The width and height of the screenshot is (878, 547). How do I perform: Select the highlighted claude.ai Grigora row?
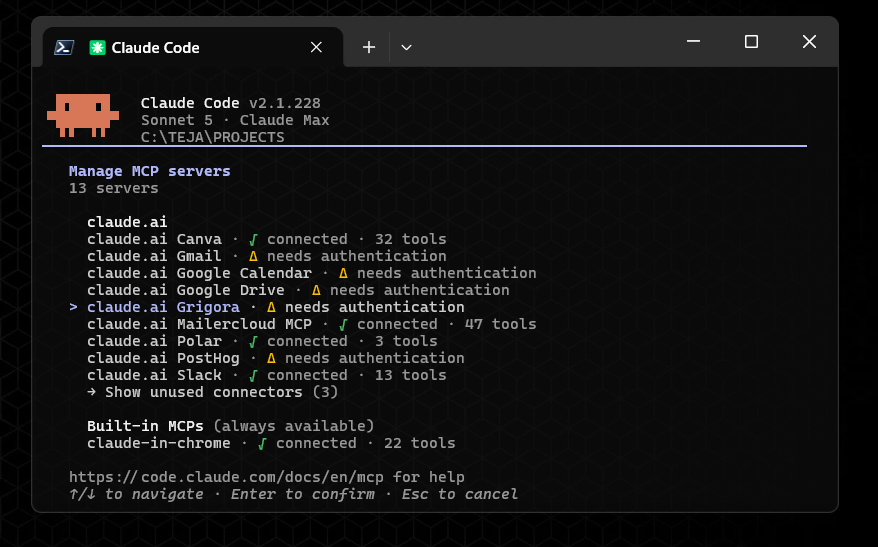267,307
